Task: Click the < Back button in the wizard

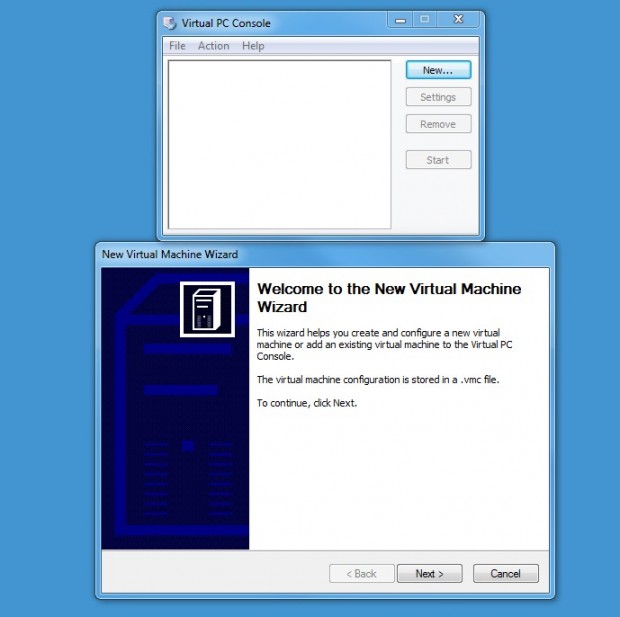Action: click(x=361, y=573)
